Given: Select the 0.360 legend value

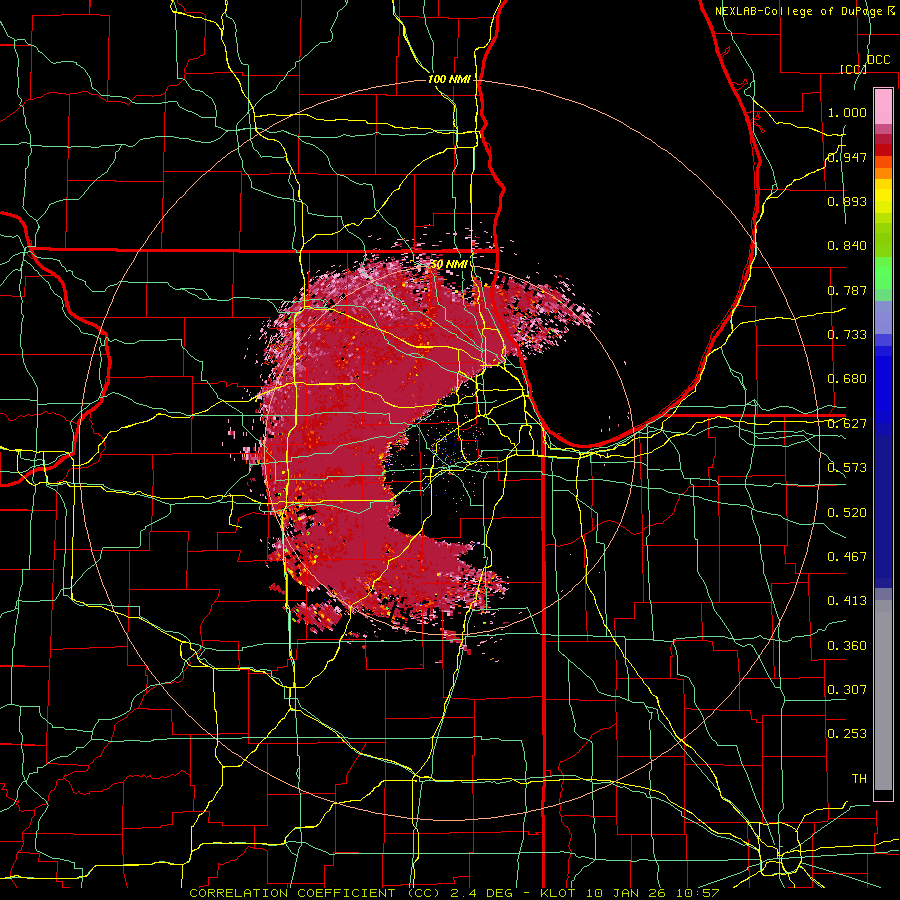Looking at the screenshot, I should click(x=847, y=646).
